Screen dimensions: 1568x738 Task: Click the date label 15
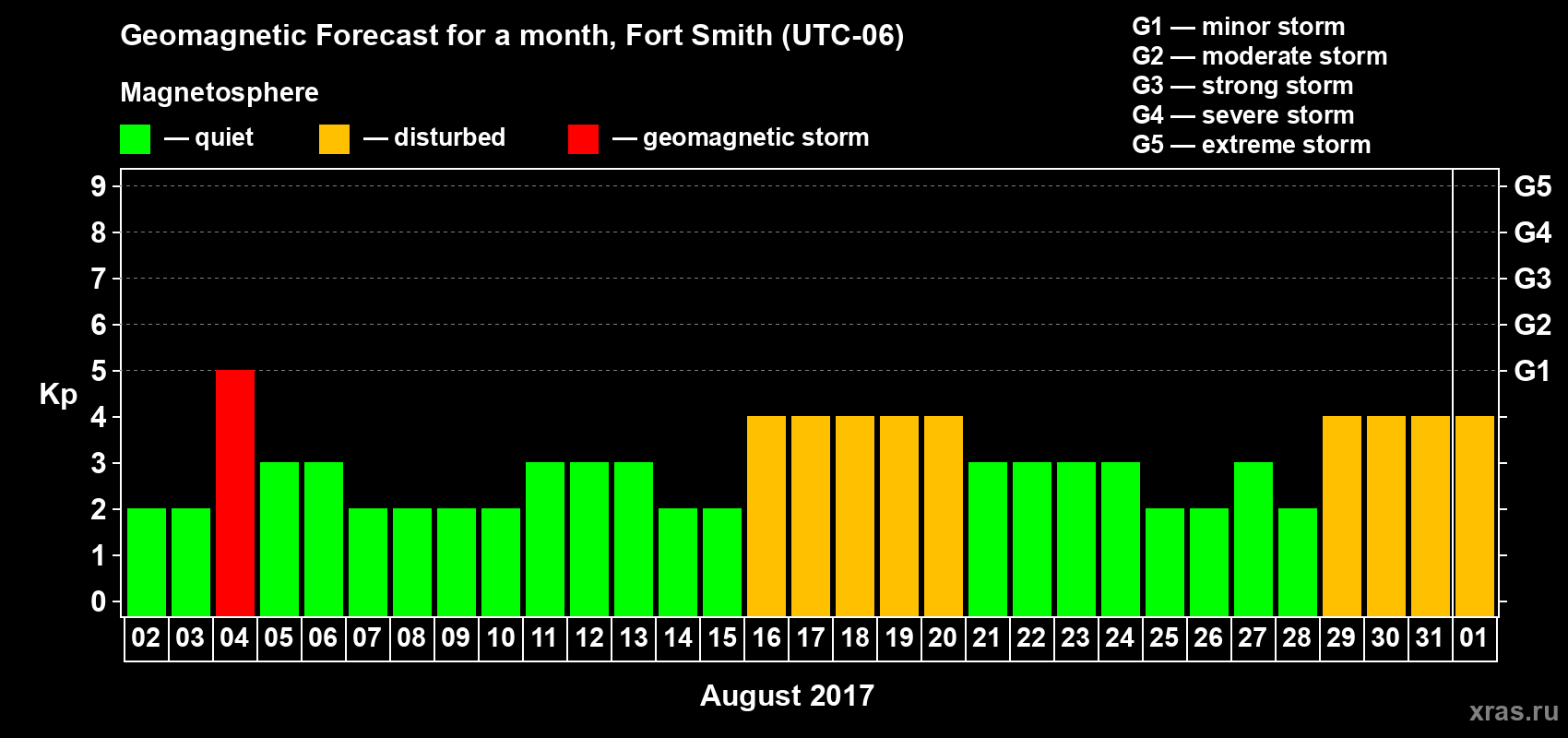722,637
